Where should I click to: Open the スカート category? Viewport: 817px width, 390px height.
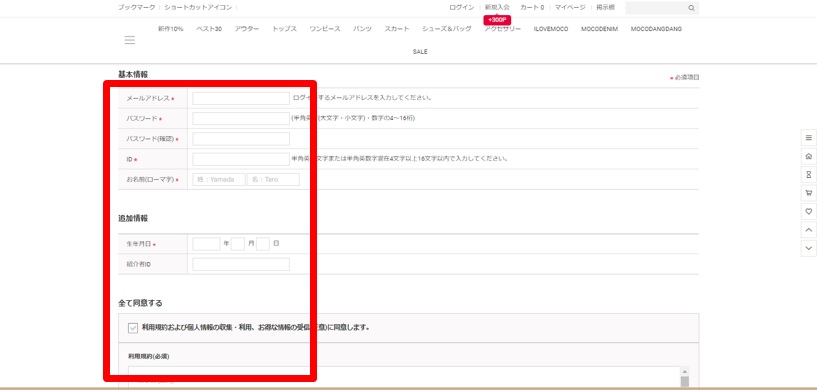point(397,29)
